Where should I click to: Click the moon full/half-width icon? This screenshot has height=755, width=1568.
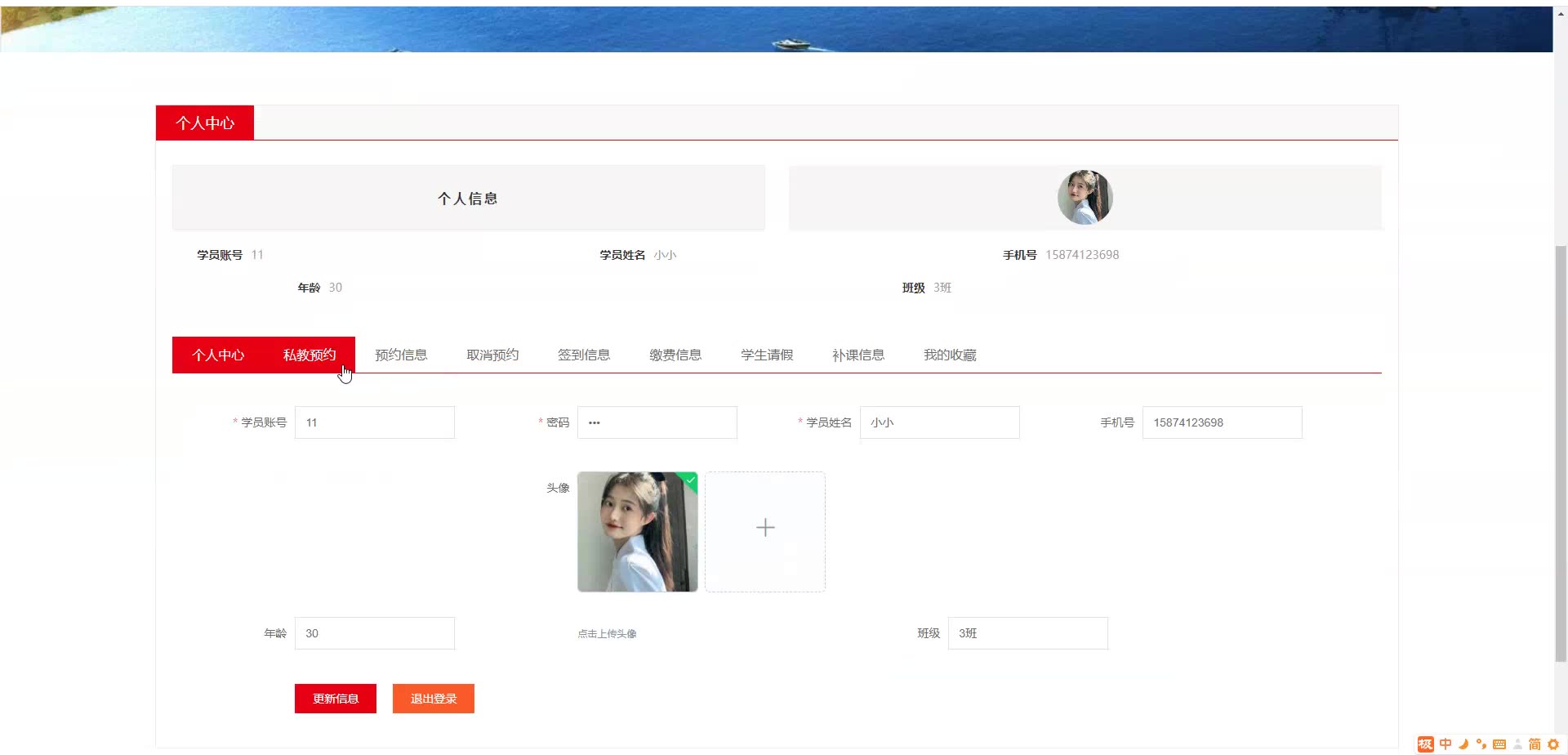click(1463, 744)
